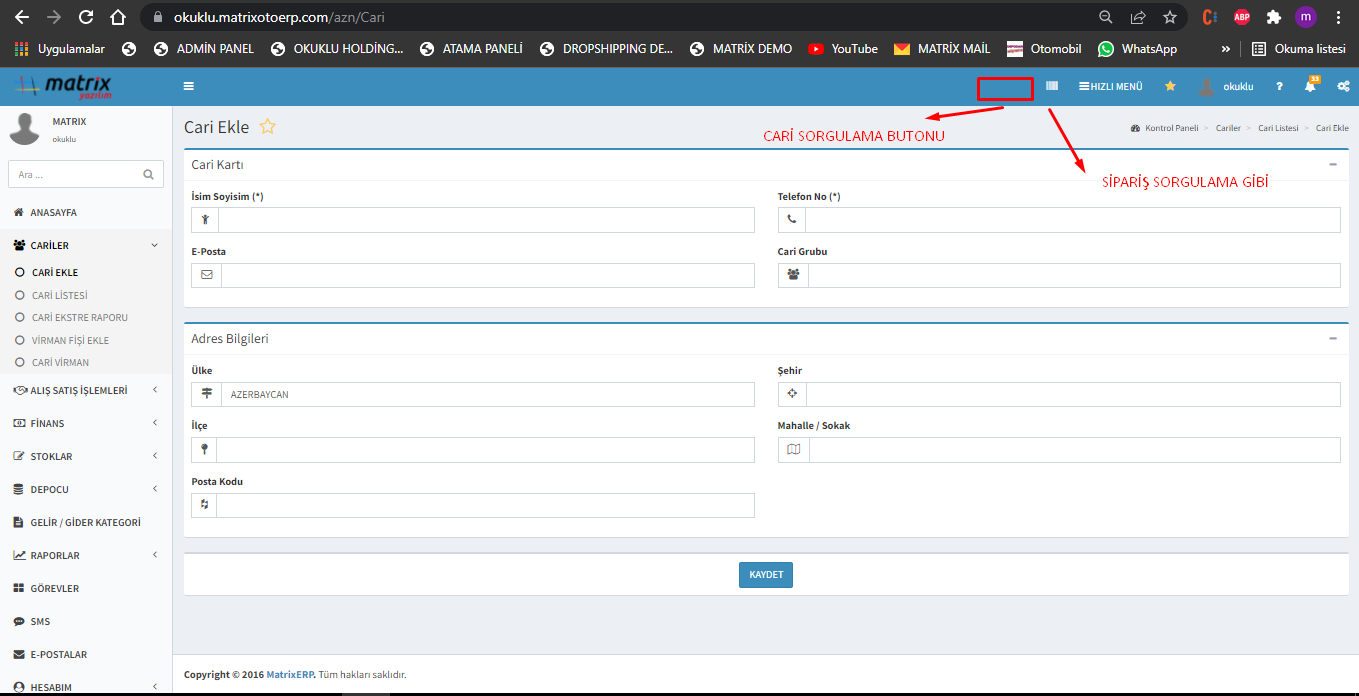Open settings gears icon in top bar

pyautogui.click(x=1343, y=87)
